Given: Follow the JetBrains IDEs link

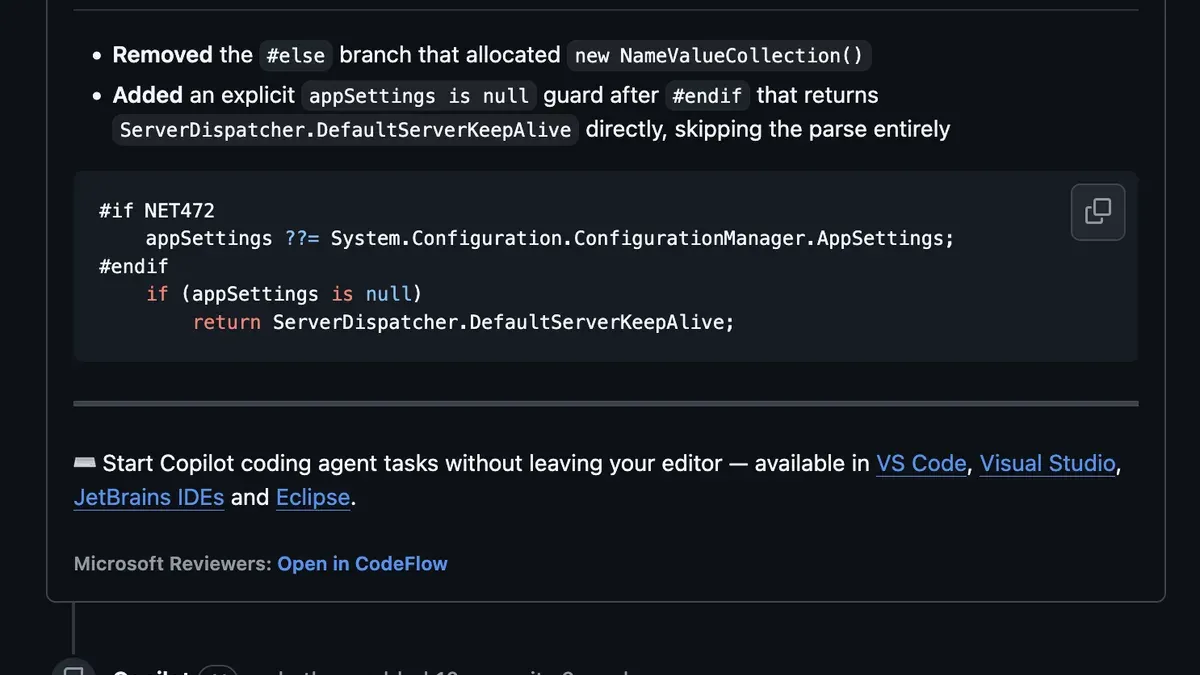Looking at the screenshot, I should pyautogui.click(x=149, y=497).
